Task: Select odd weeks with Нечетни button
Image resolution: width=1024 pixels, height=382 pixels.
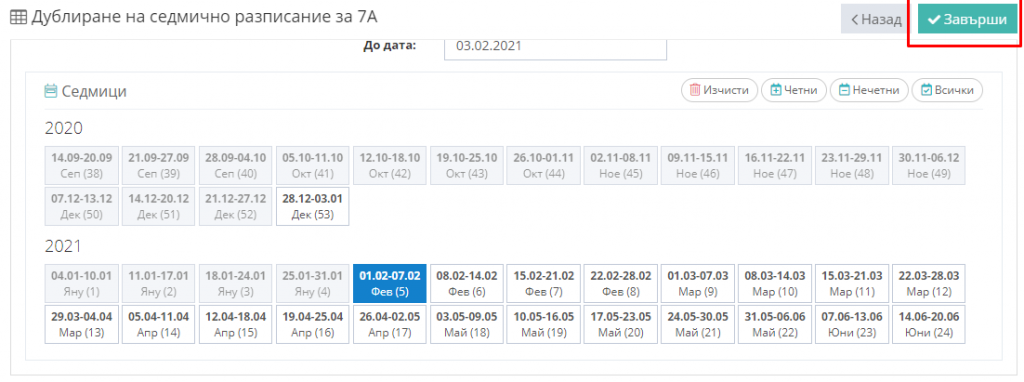Action: point(869,90)
